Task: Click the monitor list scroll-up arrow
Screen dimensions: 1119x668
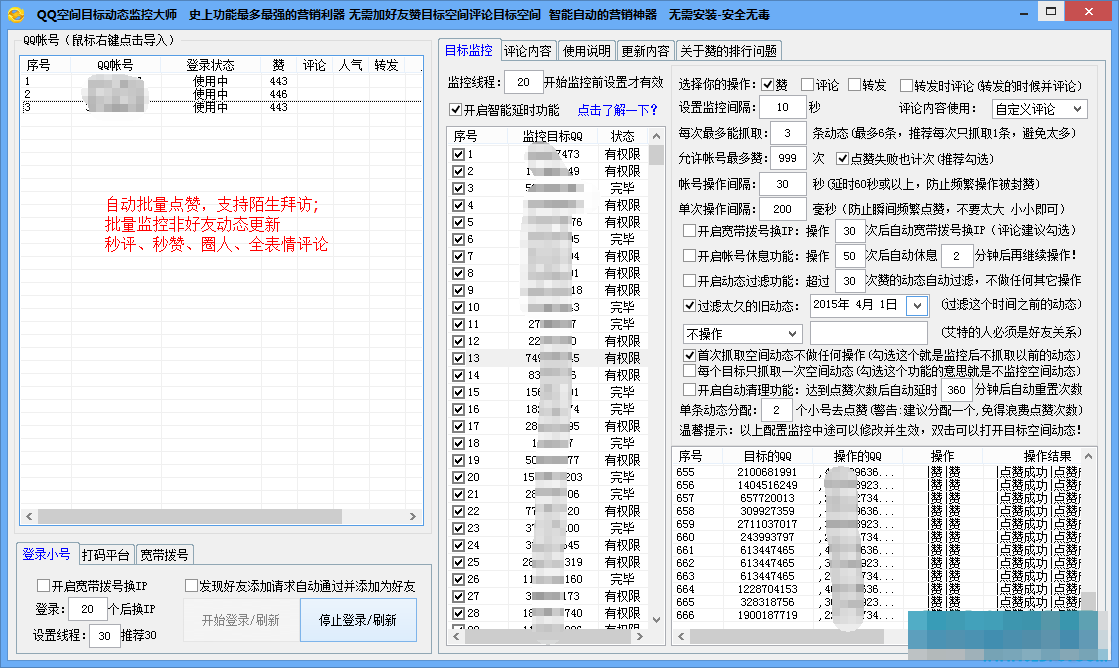Action: coord(657,136)
